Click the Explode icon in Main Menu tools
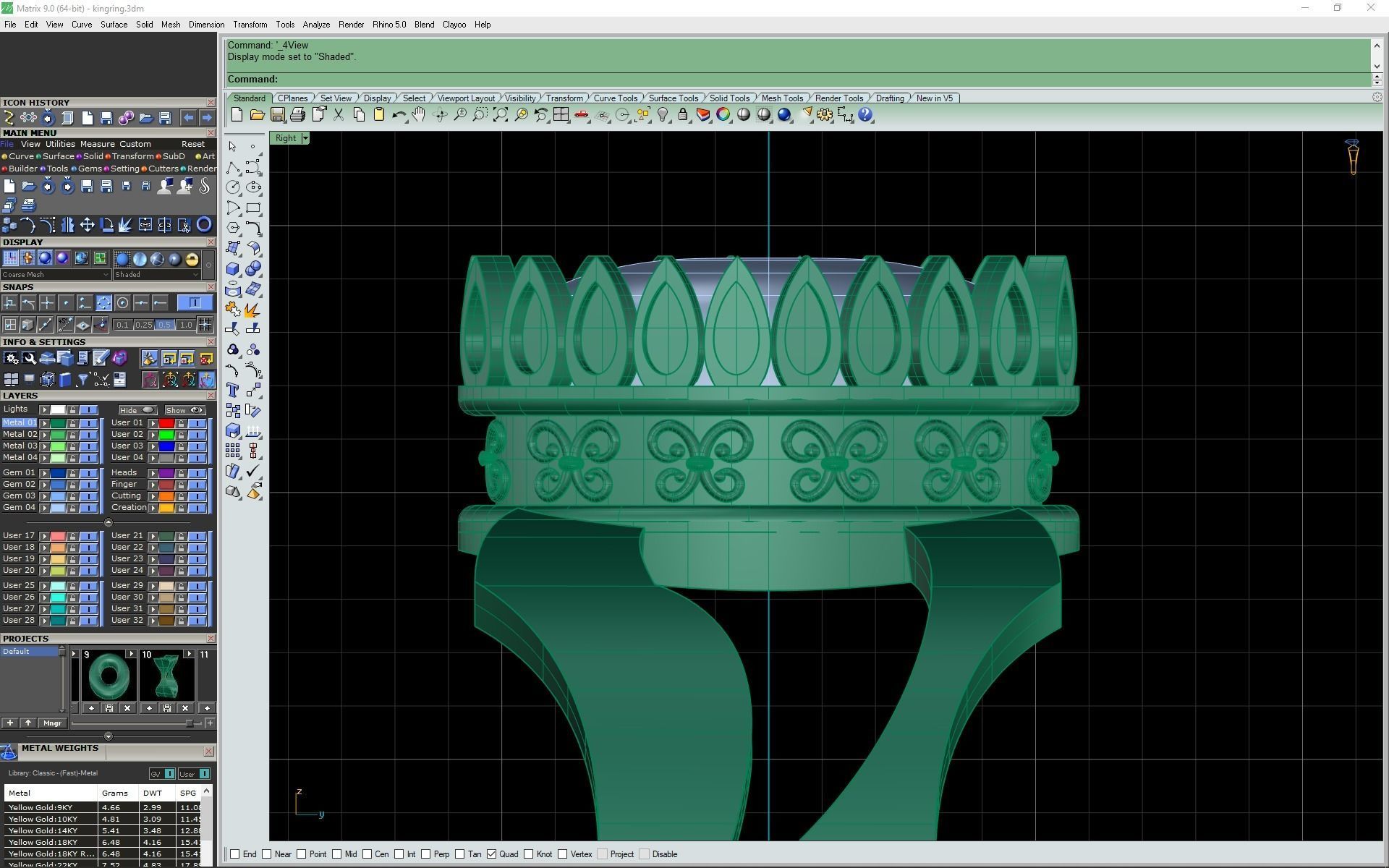The image size is (1389, 868). 125,225
